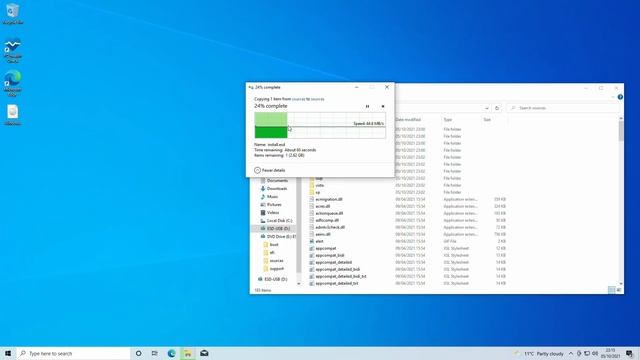Open the Recycle Bin desktop icon

click(x=13, y=14)
